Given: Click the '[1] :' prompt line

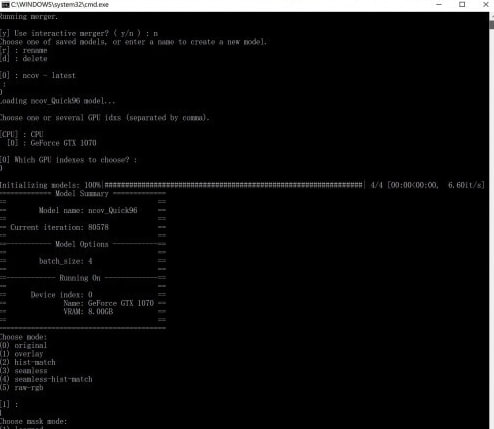Looking at the screenshot, I should [9, 404].
